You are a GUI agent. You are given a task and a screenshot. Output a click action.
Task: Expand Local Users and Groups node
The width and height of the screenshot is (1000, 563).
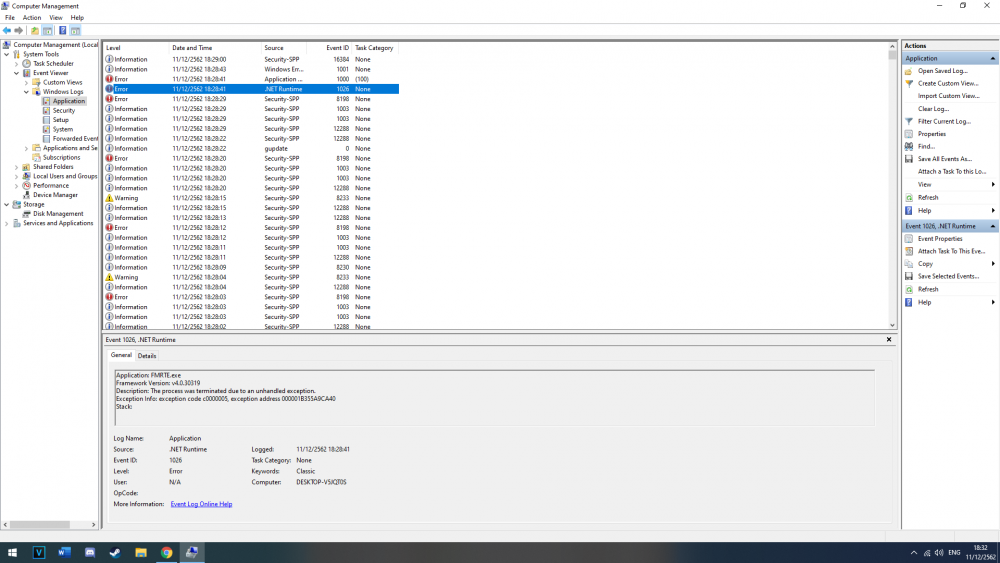17,176
